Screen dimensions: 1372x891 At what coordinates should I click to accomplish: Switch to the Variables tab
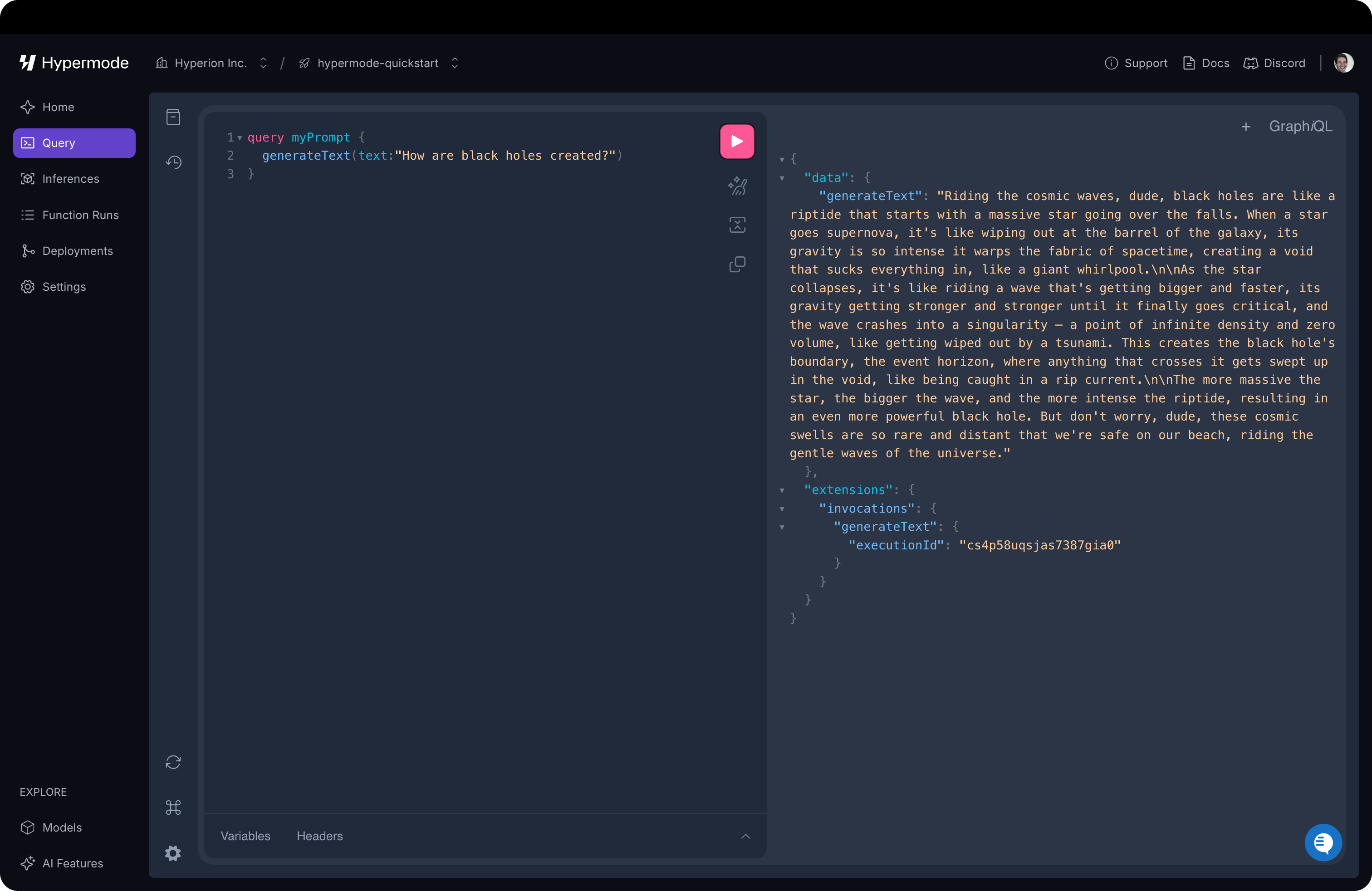245,836
